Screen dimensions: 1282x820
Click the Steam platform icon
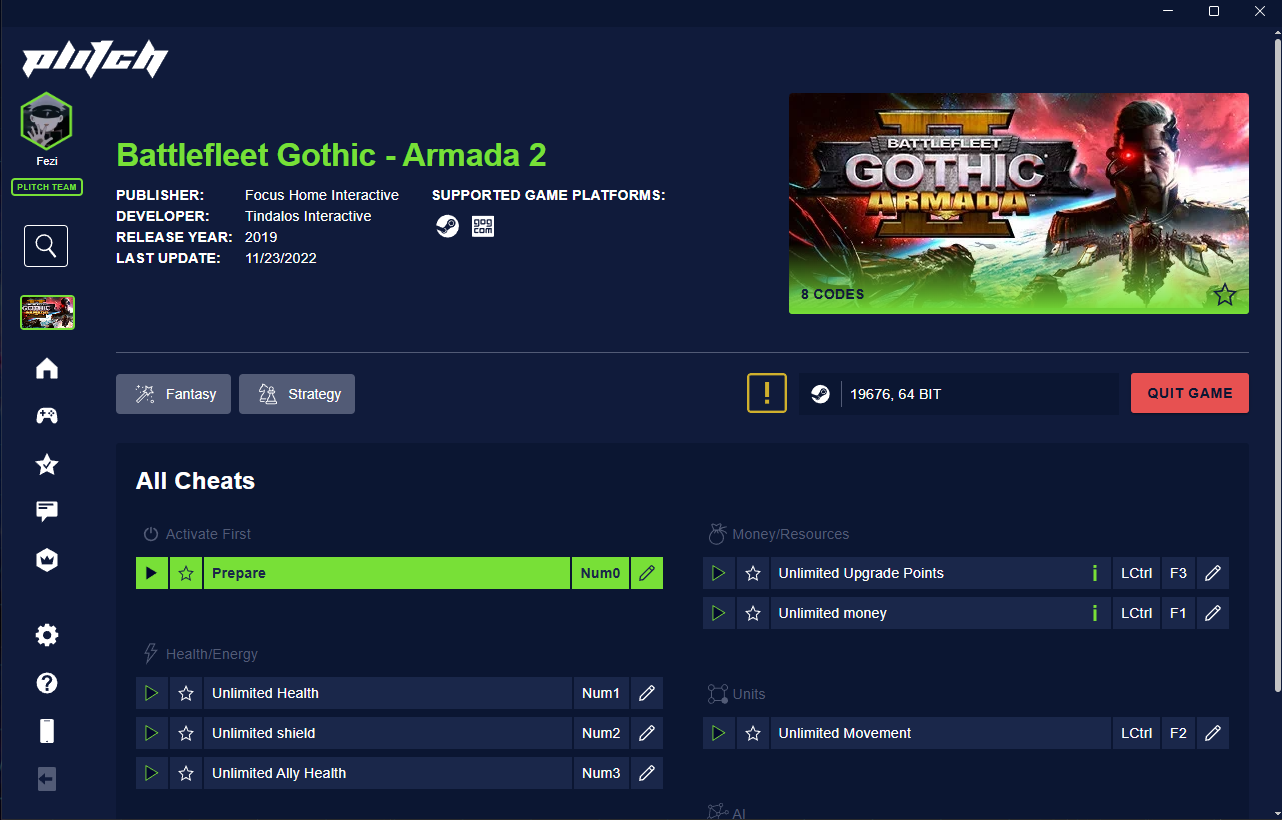tap(447, 226)
